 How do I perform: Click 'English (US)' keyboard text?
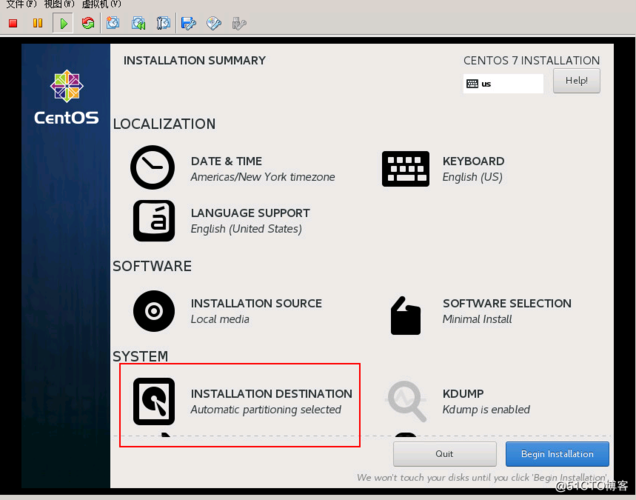(473, 177)
